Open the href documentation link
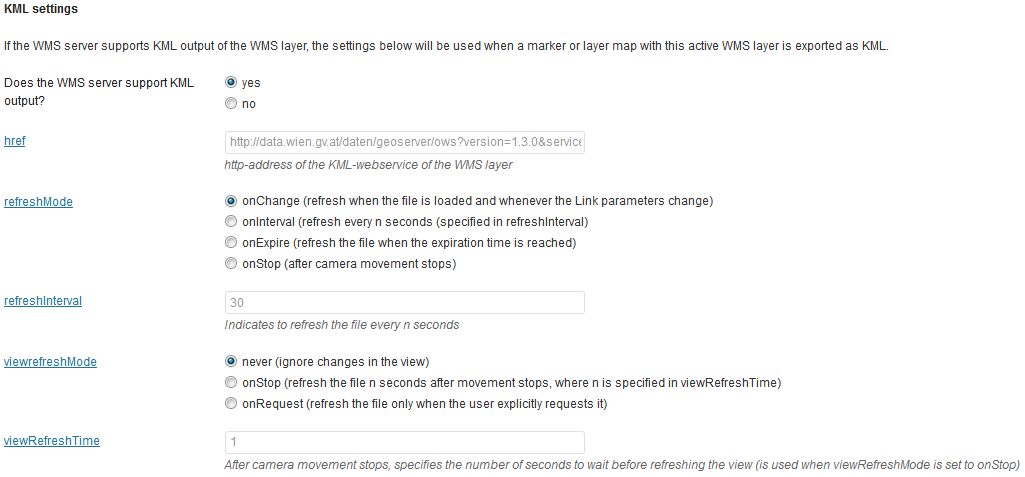Viewport: 1025px width, 477px height. [14, 140]
